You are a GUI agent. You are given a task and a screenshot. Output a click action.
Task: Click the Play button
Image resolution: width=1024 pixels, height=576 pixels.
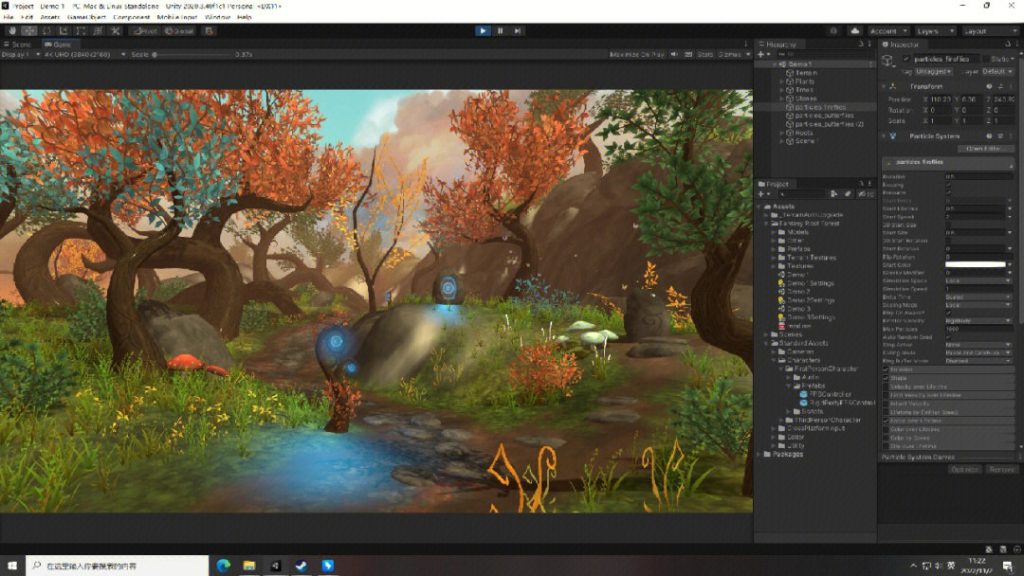483,31
